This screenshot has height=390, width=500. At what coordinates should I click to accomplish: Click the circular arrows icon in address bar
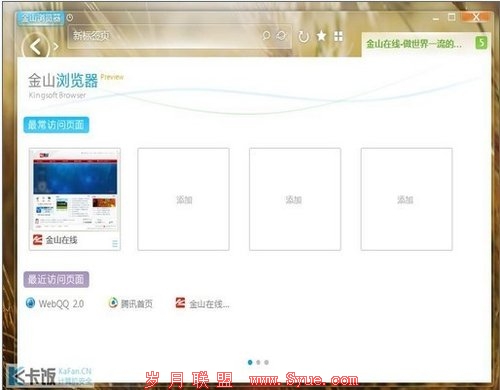pyautogui.click(x=282, y=35)
